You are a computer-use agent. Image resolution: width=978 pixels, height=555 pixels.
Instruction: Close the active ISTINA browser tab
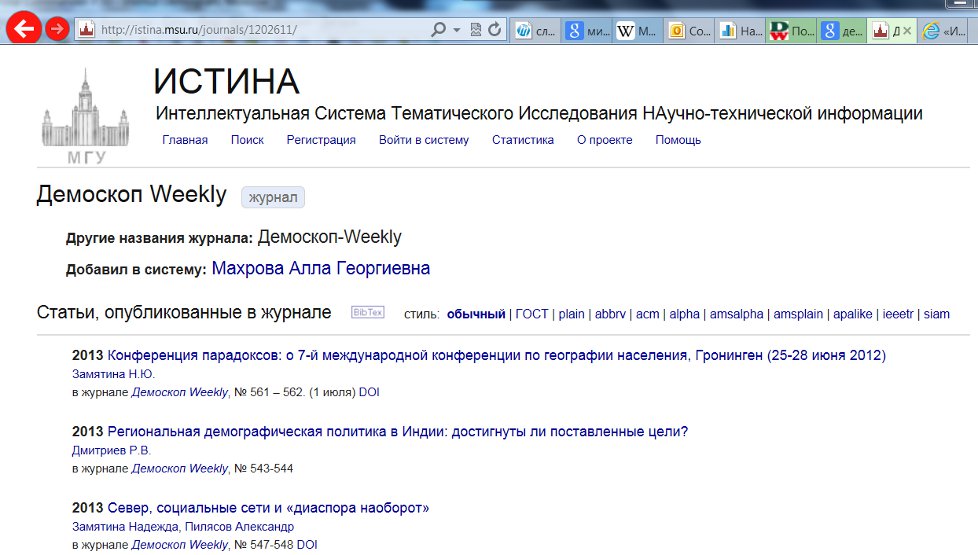(907, 30)
